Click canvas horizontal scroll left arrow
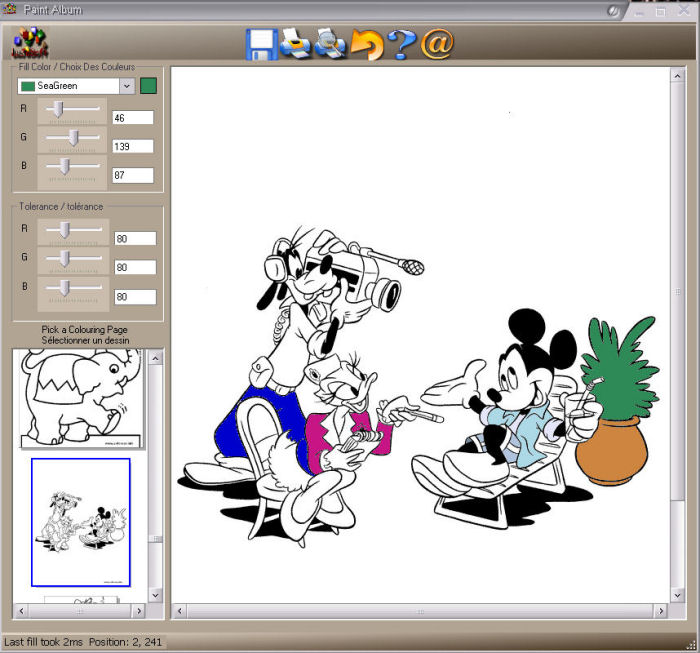The height and width of the screenshot is (653, 700). (x=179, y=611)
